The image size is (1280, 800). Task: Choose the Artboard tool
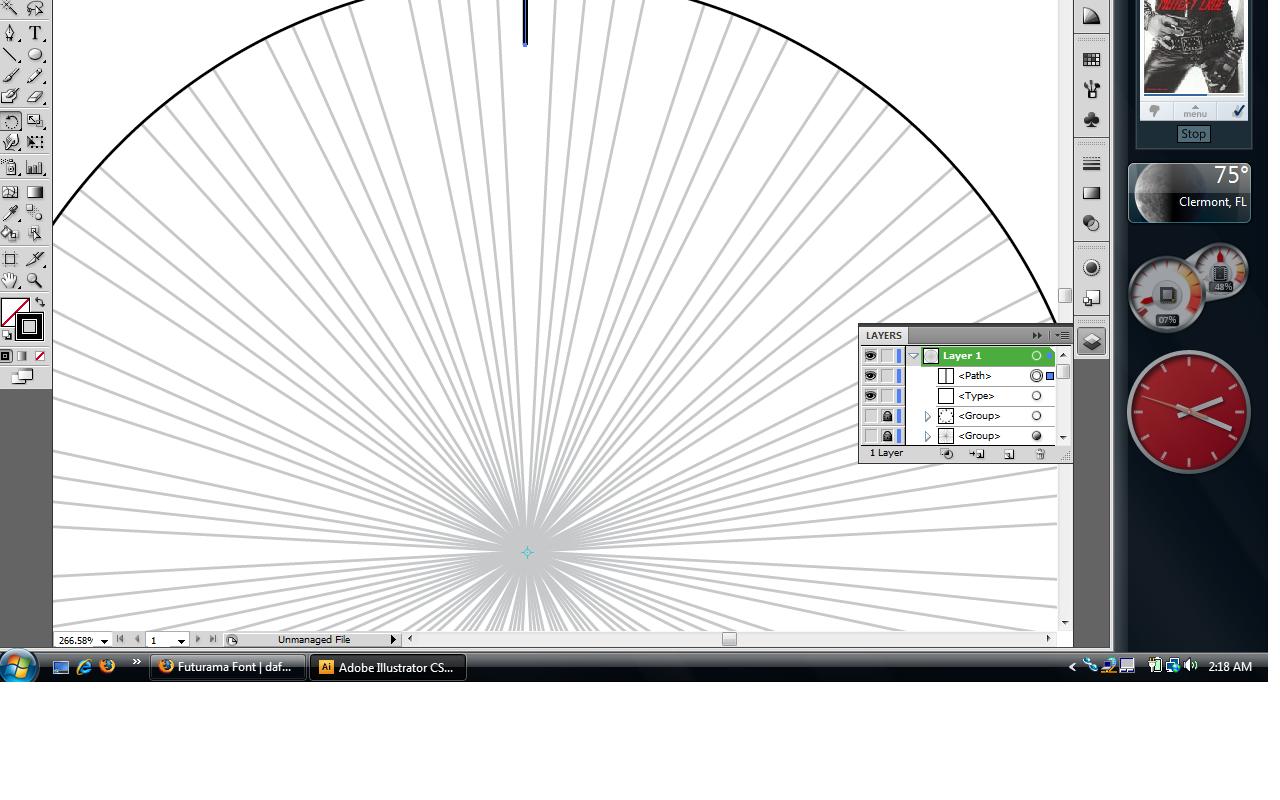point(11,259)
